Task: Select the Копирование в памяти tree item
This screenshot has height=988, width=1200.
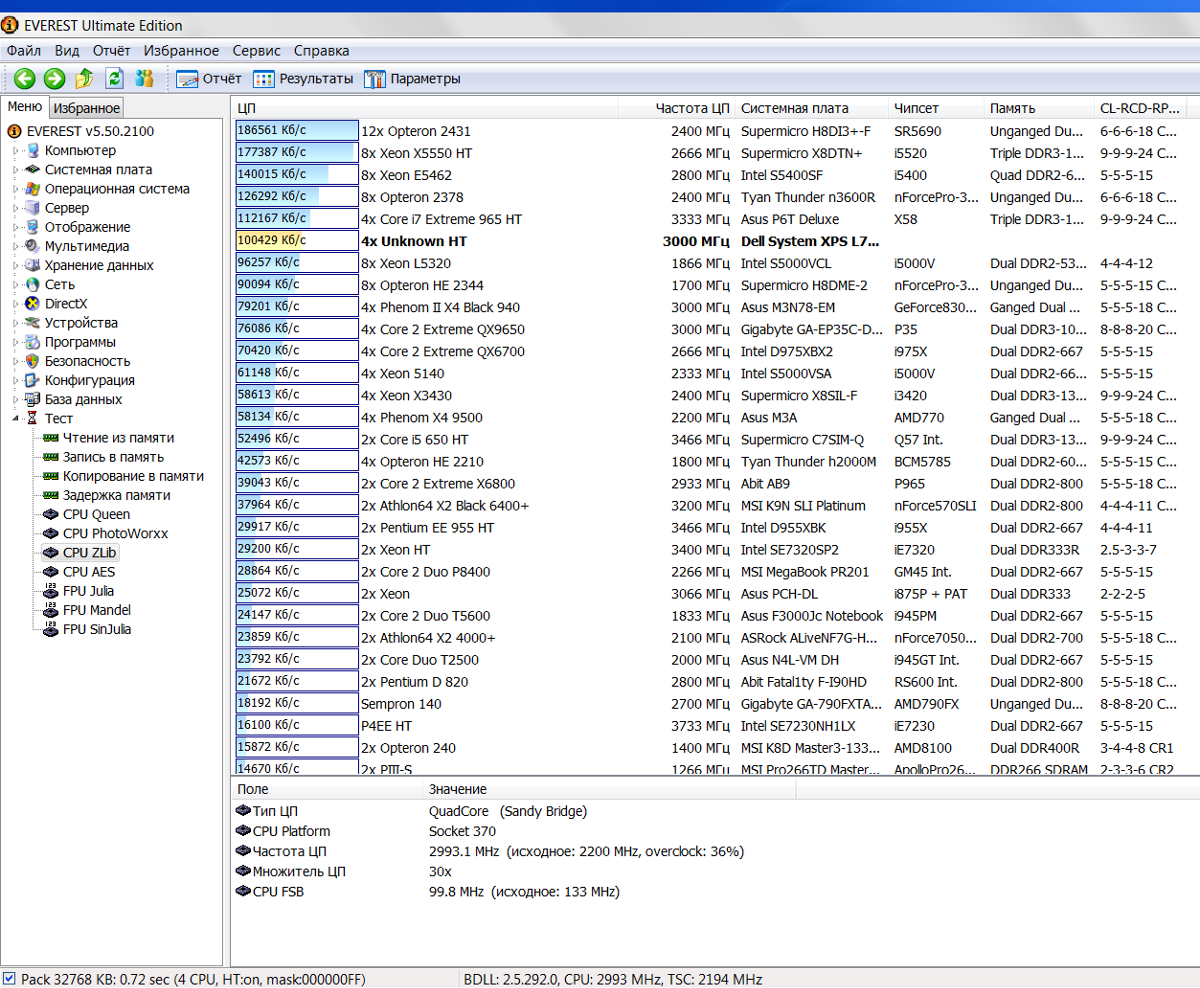Action: (133, 476)
